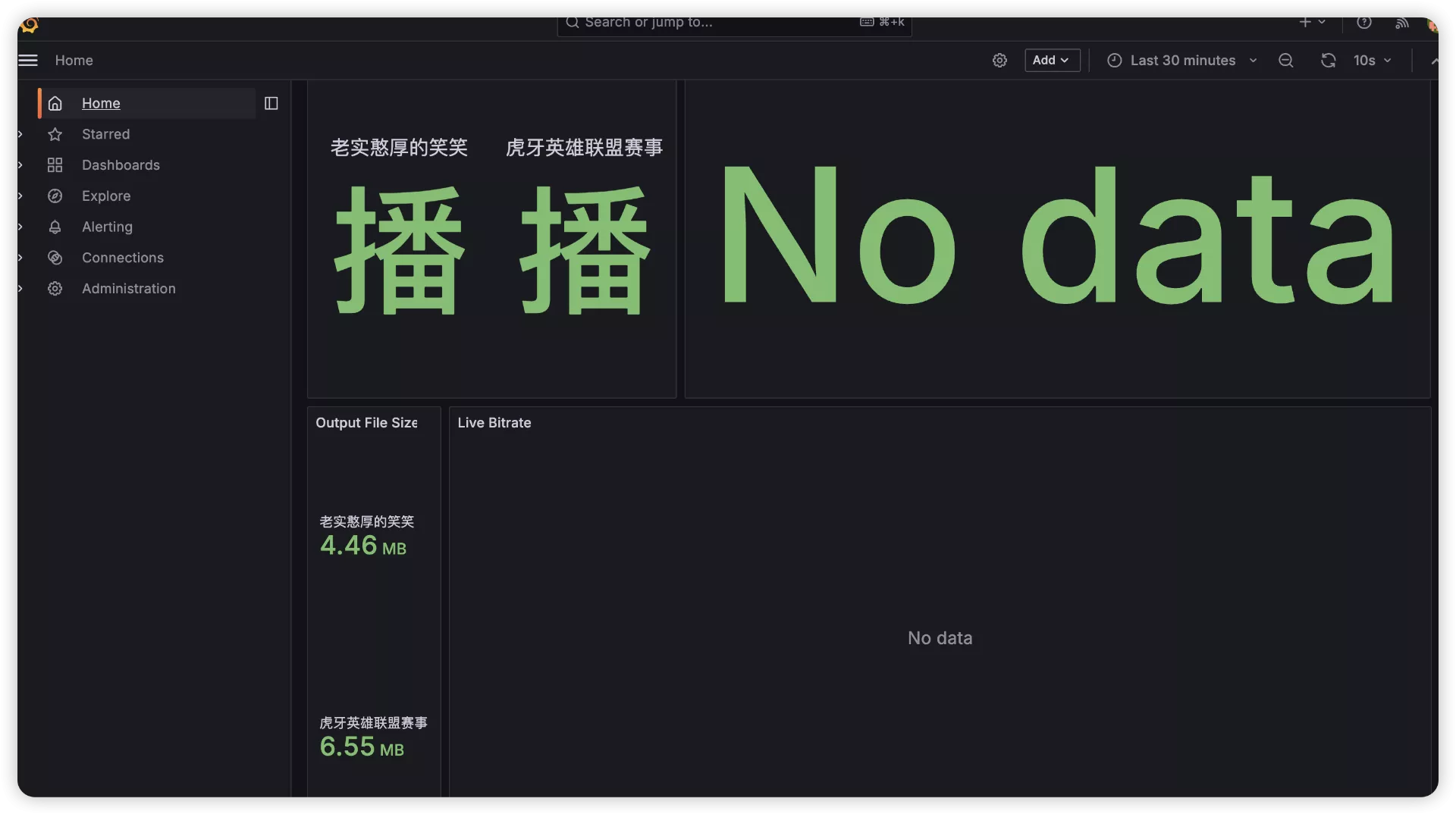Open the Last 30 minutes time picker

(x=1181, y=61)
